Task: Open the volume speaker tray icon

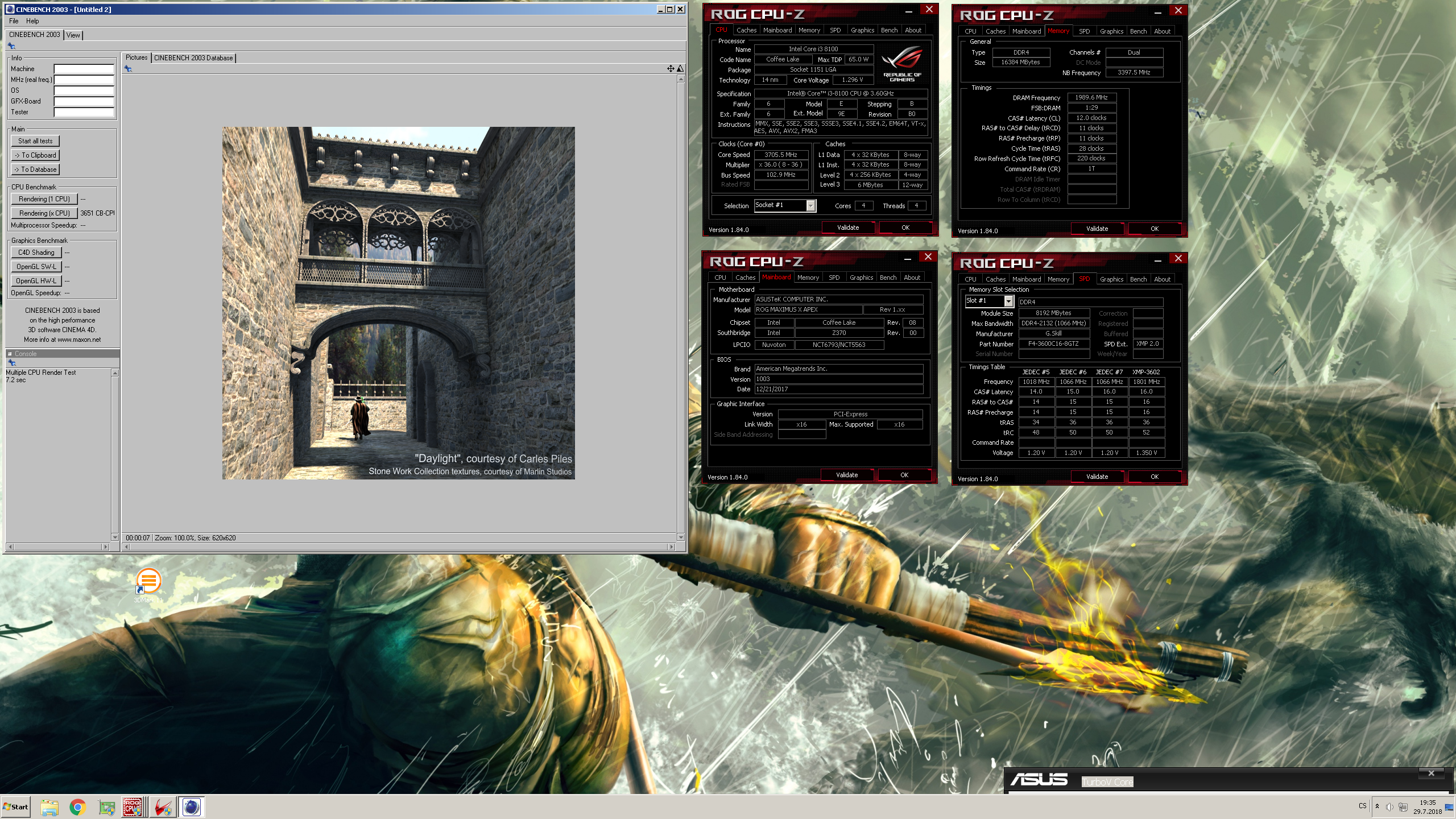Action: pos(1389,806)
